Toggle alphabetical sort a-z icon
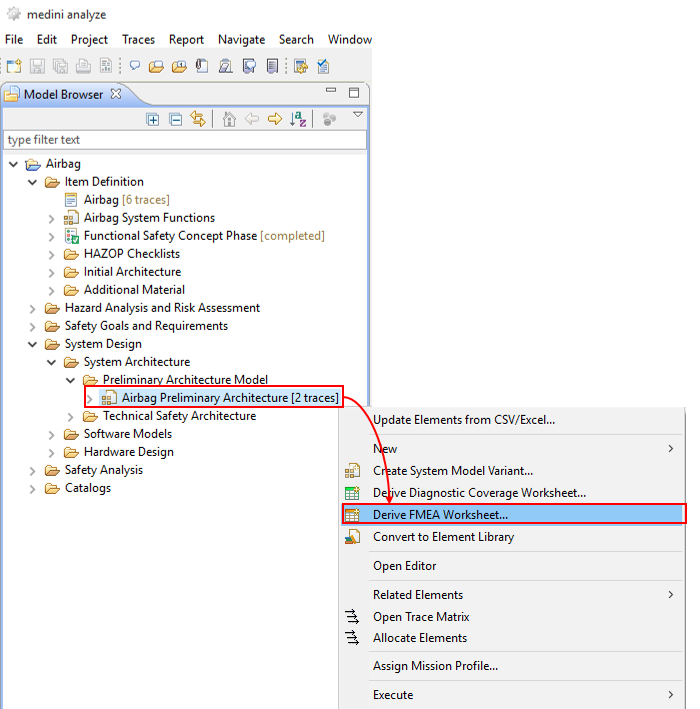700x709 pixels. point(298,119)
